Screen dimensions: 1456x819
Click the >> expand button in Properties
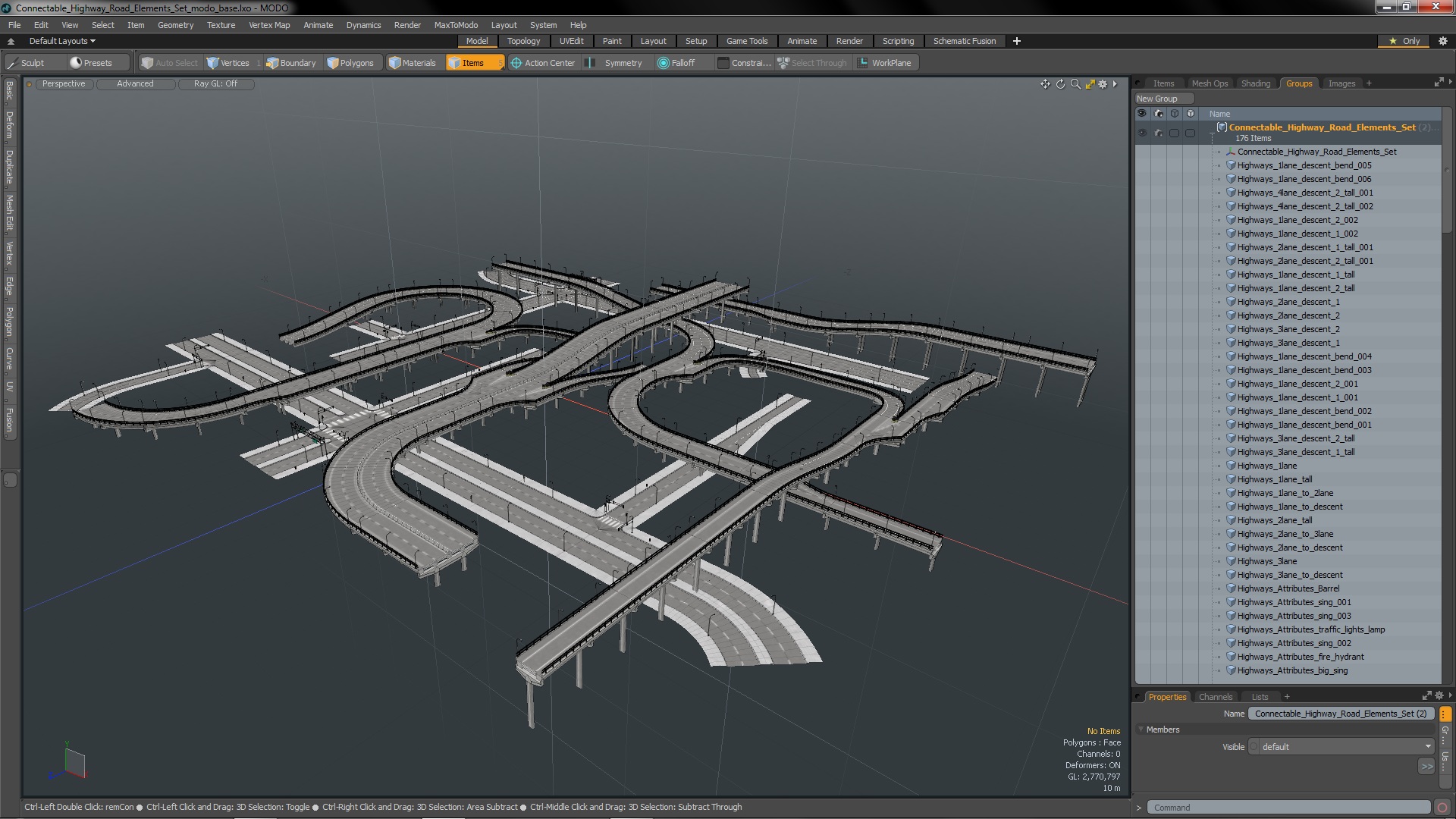(x=1426, y=767)
